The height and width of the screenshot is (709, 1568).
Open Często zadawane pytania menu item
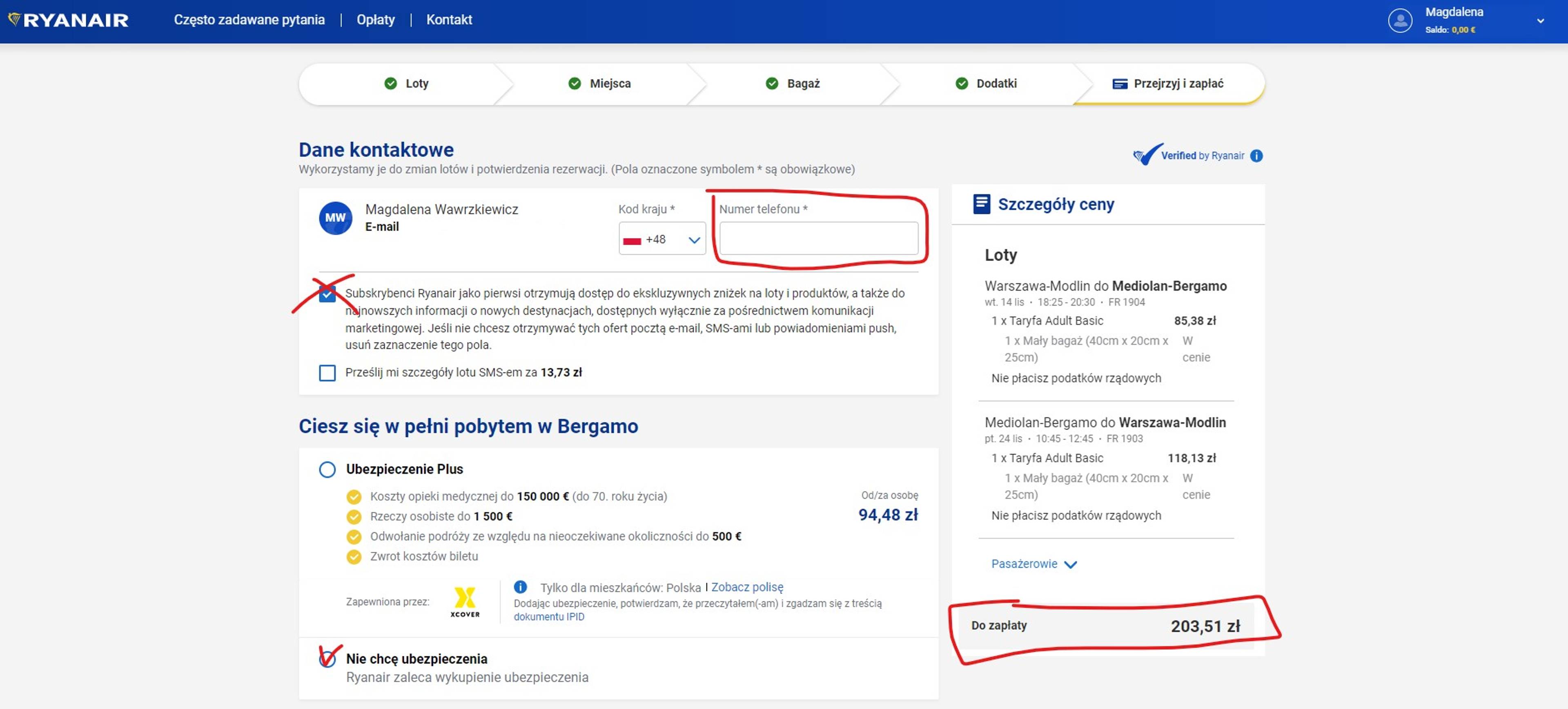click(x=249, y=20)
